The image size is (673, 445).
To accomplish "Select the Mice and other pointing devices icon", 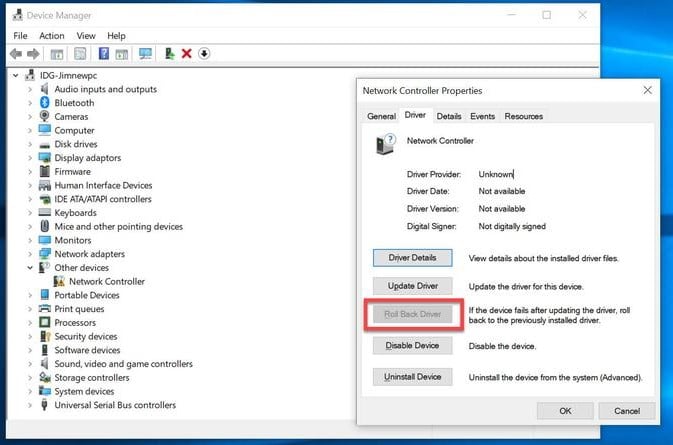I will point(45,226).
